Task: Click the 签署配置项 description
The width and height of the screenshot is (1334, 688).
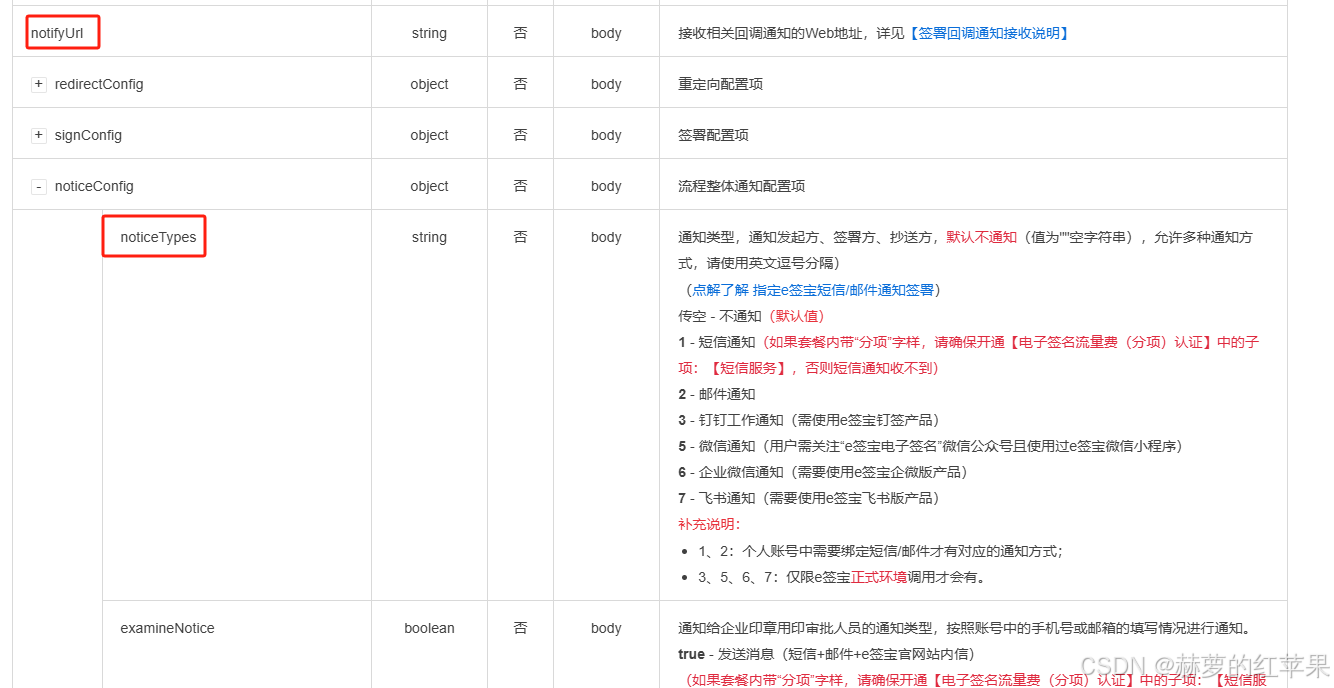Action: coord(713,135)
